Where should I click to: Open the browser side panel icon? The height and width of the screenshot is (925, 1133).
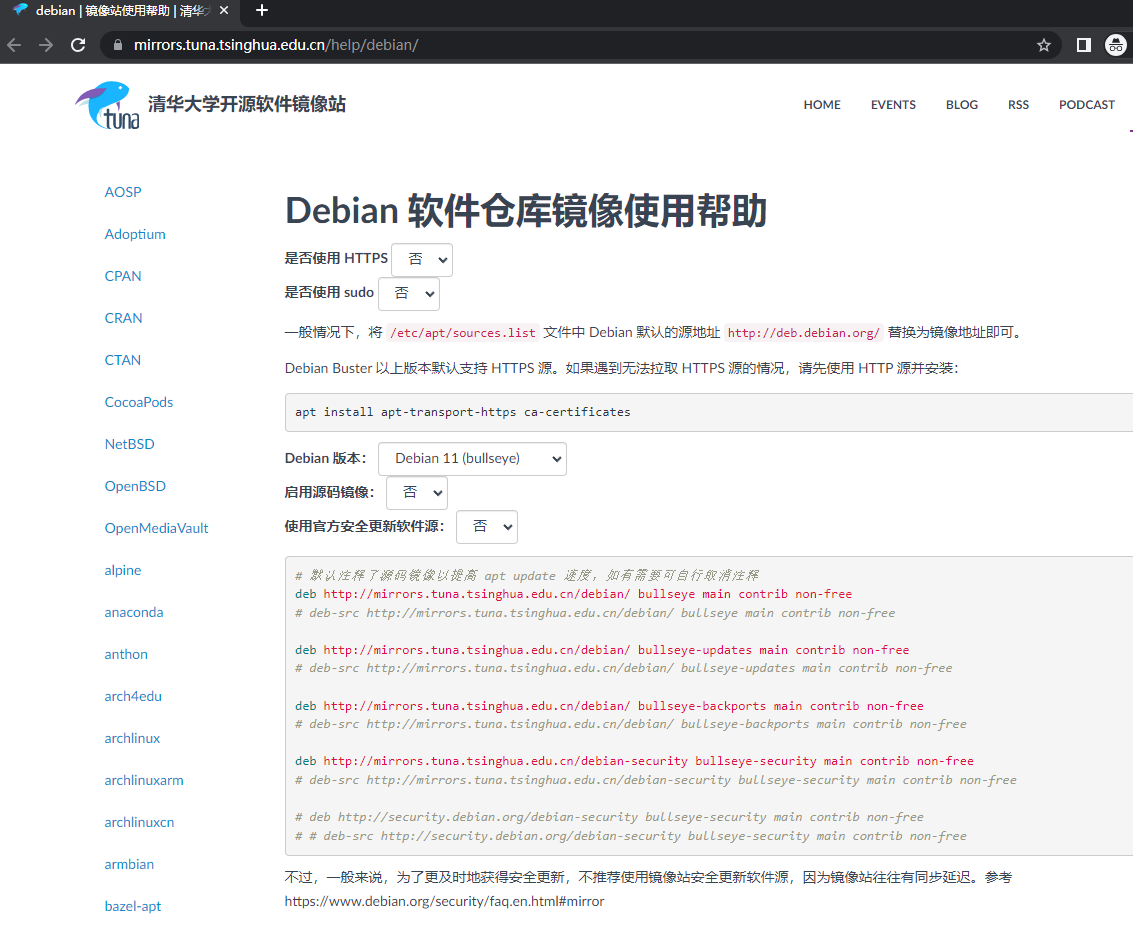[x=1083, y=45]
